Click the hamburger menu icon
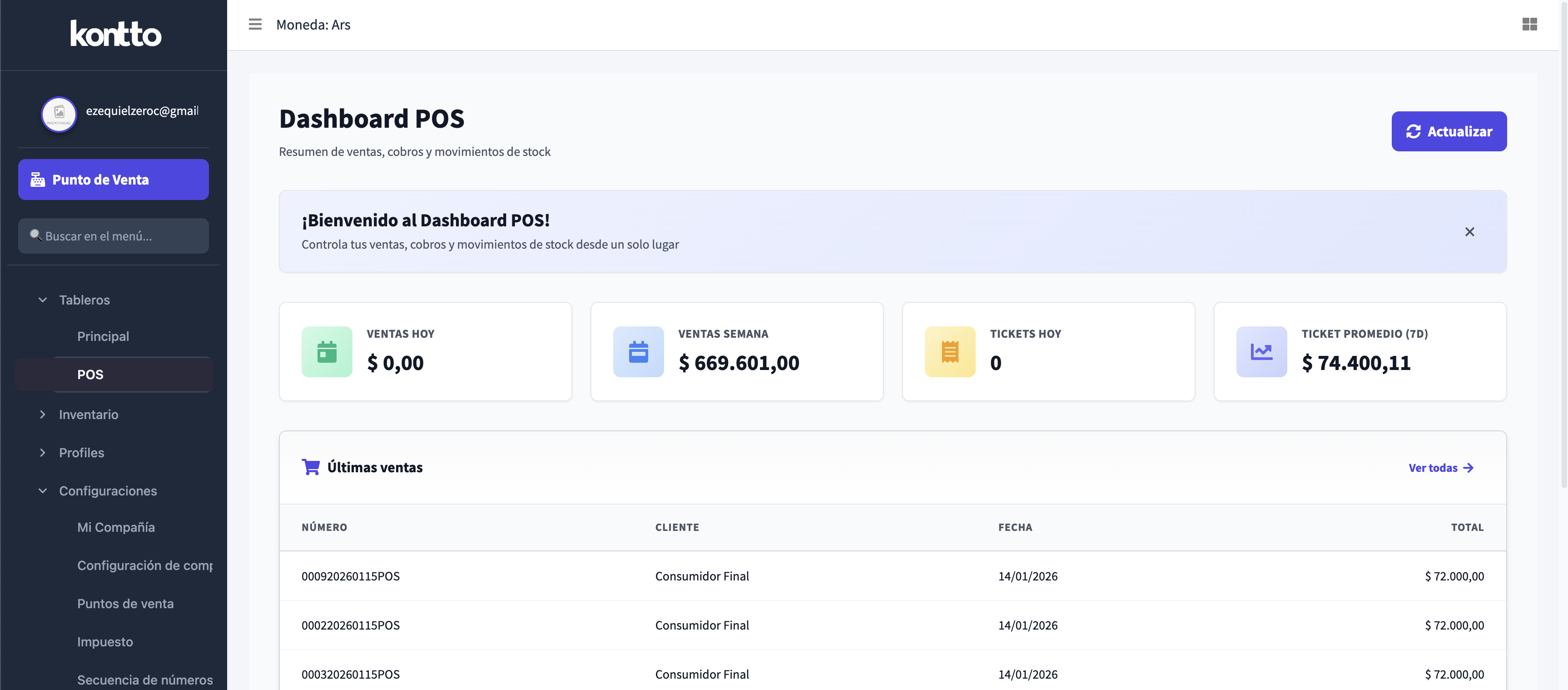This screenshot has width=1568, height=690. 255,25
